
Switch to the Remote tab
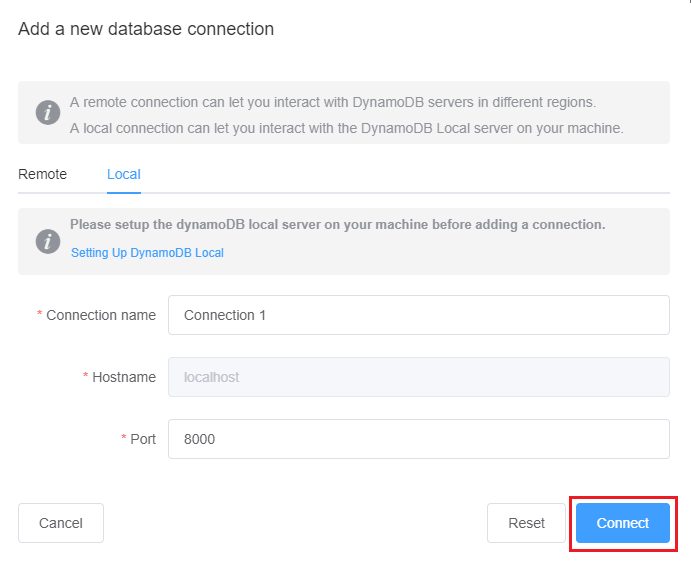(x=43, y=174)
